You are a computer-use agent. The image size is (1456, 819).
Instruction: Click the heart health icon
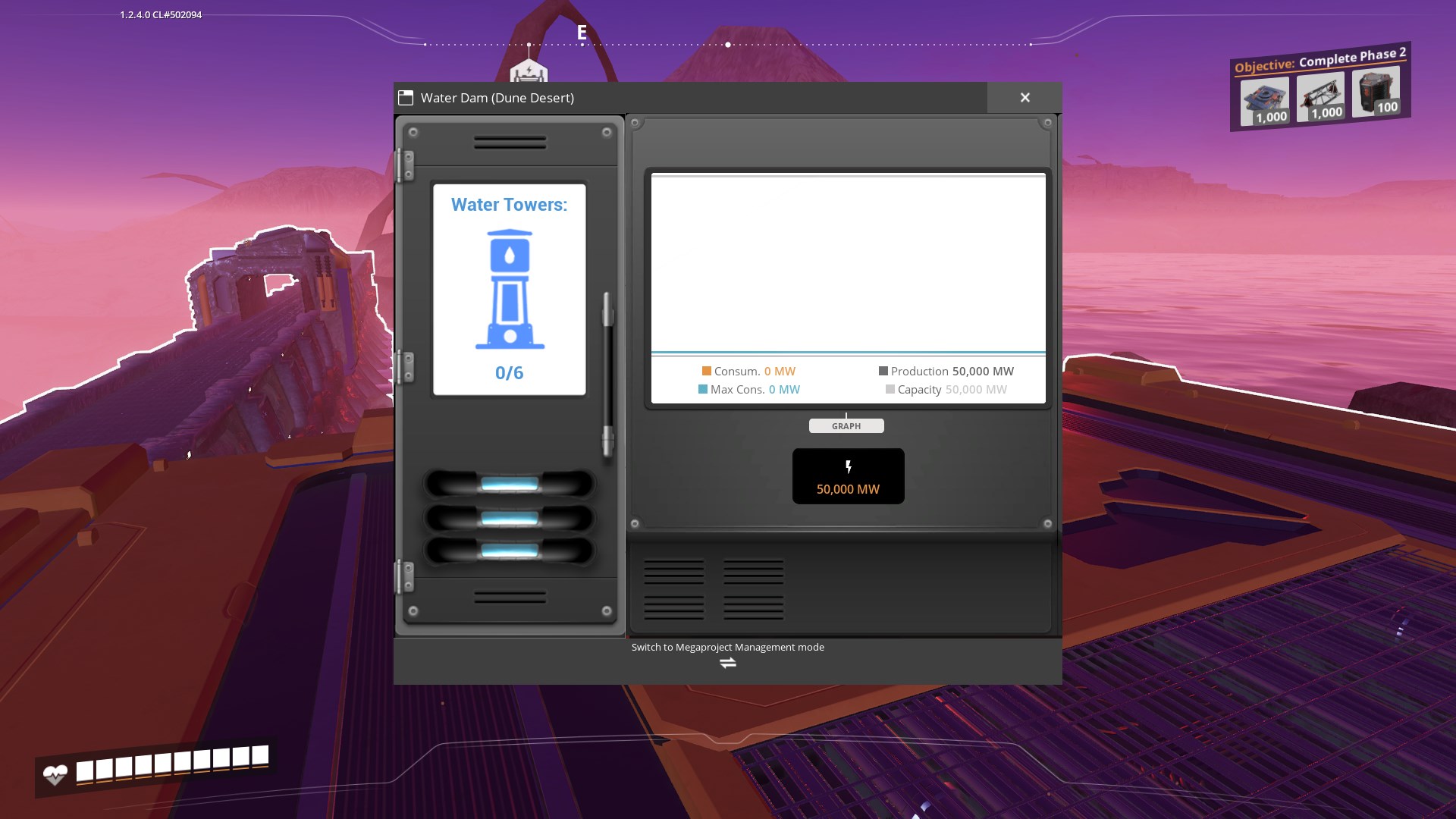[55, 775]
